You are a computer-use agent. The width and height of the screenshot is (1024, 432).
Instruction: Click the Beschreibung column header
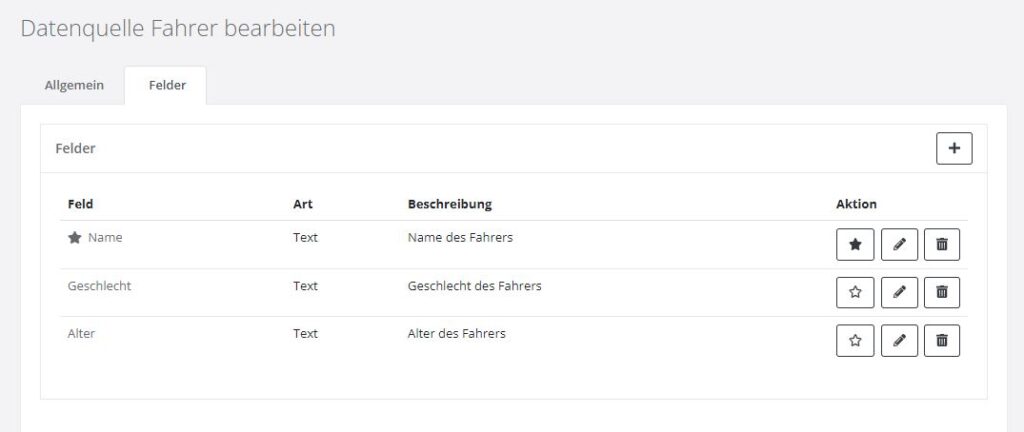[449, 204]
